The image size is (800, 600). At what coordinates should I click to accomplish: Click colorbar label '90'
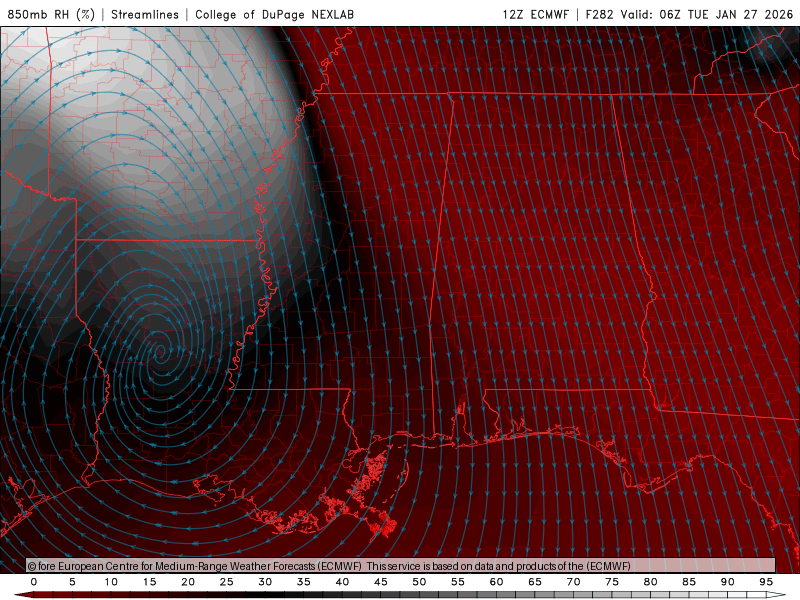pos(728,582)
